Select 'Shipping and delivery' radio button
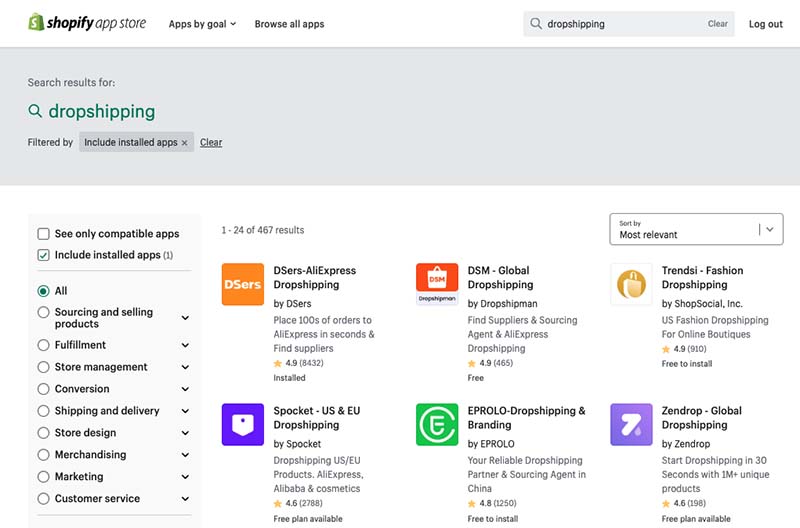The height and width of the screenshot is (528, 800). click(x=43, y=411)
